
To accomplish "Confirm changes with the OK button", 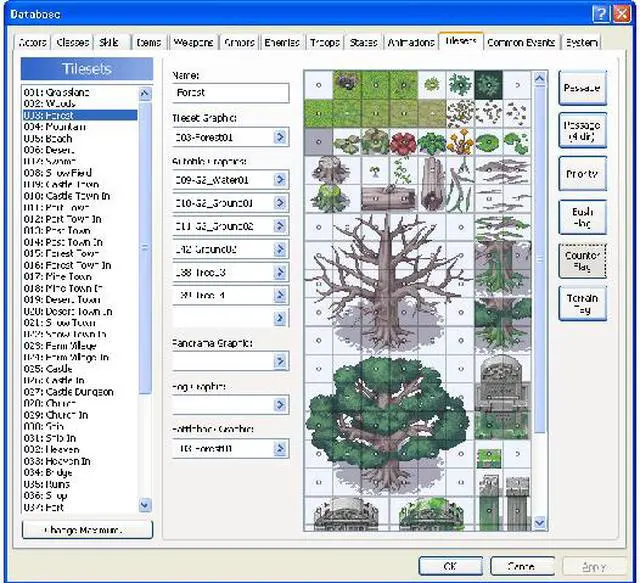I will click(x=449, y=566).
